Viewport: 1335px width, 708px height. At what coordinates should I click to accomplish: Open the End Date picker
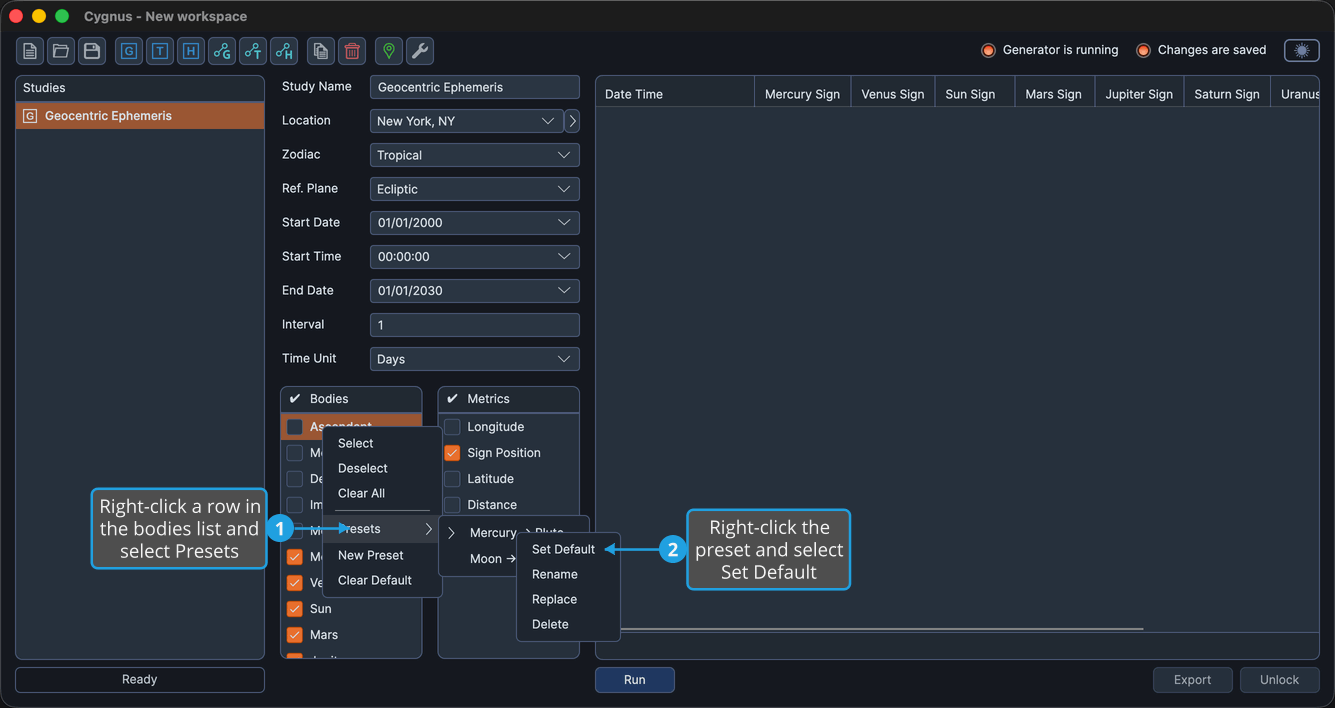click(x=474, y=291)
